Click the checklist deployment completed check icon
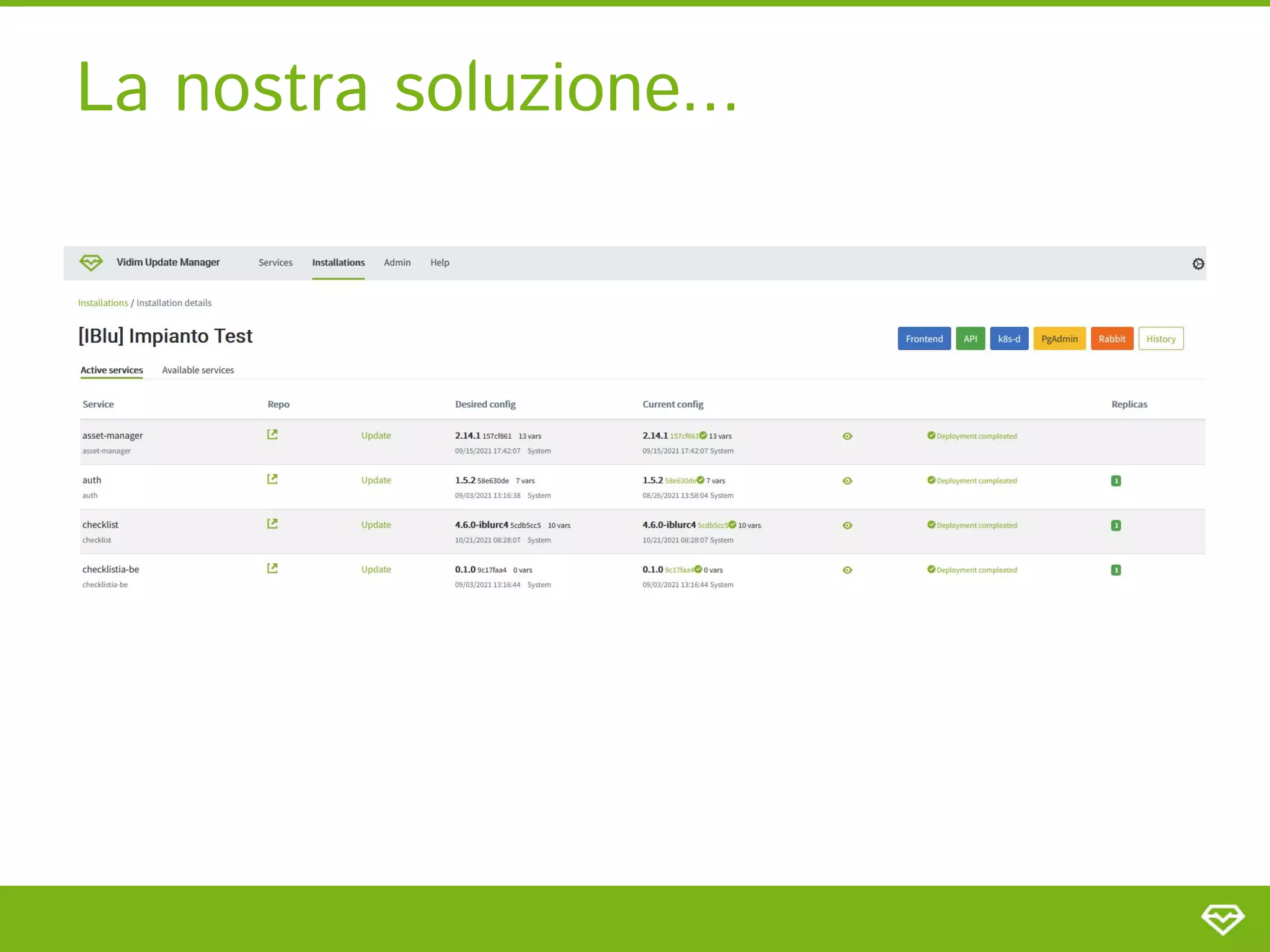 coord(931,525)
